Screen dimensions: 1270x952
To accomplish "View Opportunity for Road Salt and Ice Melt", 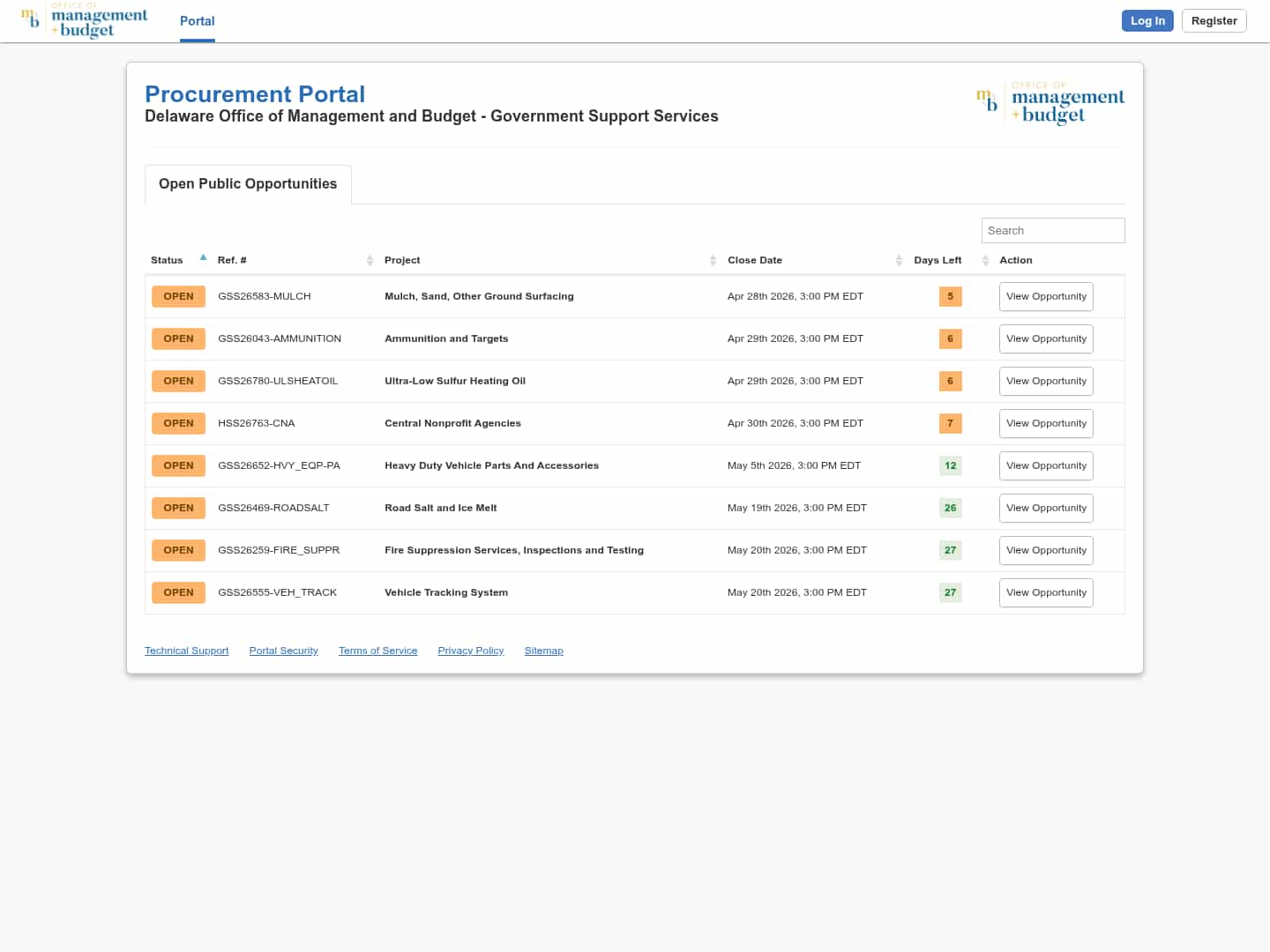I will coord(1046,508).
